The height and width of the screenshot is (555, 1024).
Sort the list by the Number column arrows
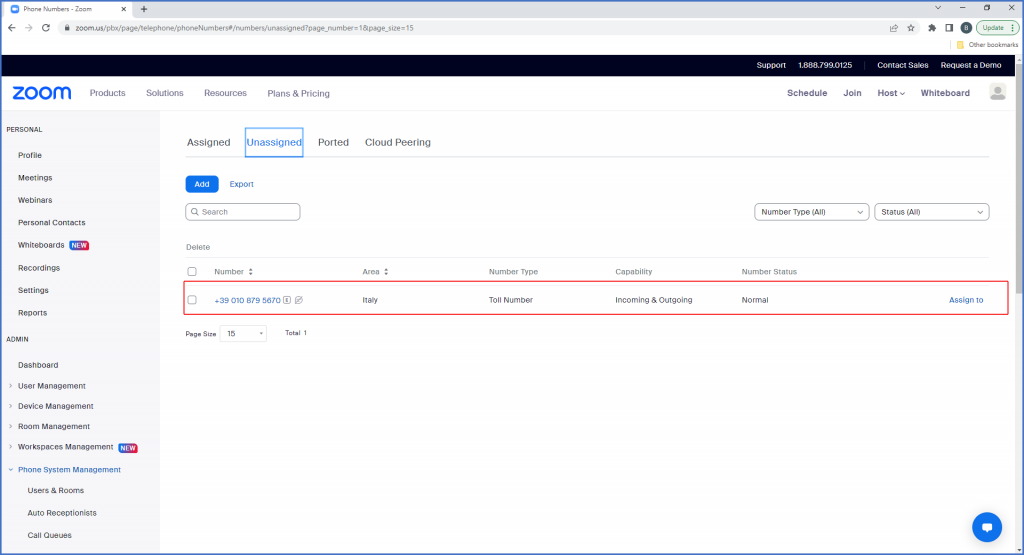click(251, 272)
